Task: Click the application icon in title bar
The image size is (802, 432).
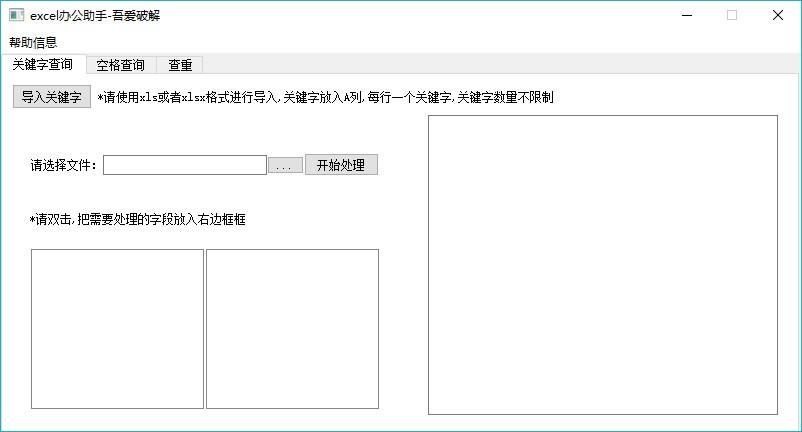Action: click(16, 15)
